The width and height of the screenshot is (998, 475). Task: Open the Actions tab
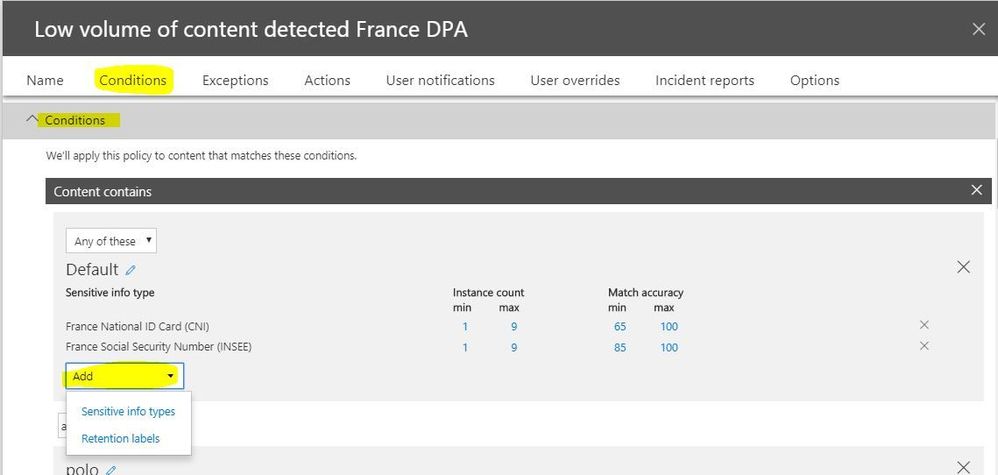(327, 80)
